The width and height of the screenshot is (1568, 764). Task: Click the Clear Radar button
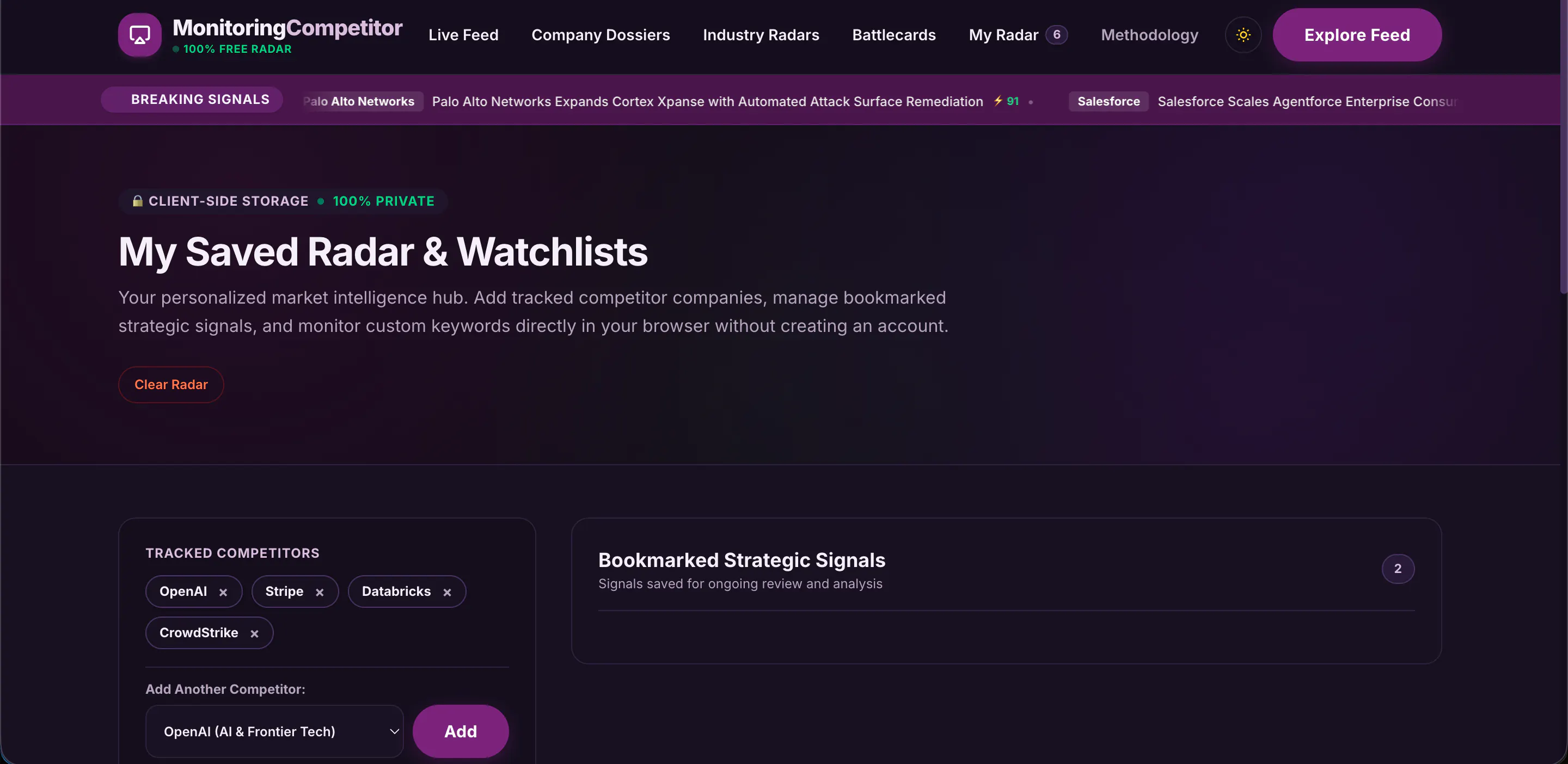(x=171, y=384)
